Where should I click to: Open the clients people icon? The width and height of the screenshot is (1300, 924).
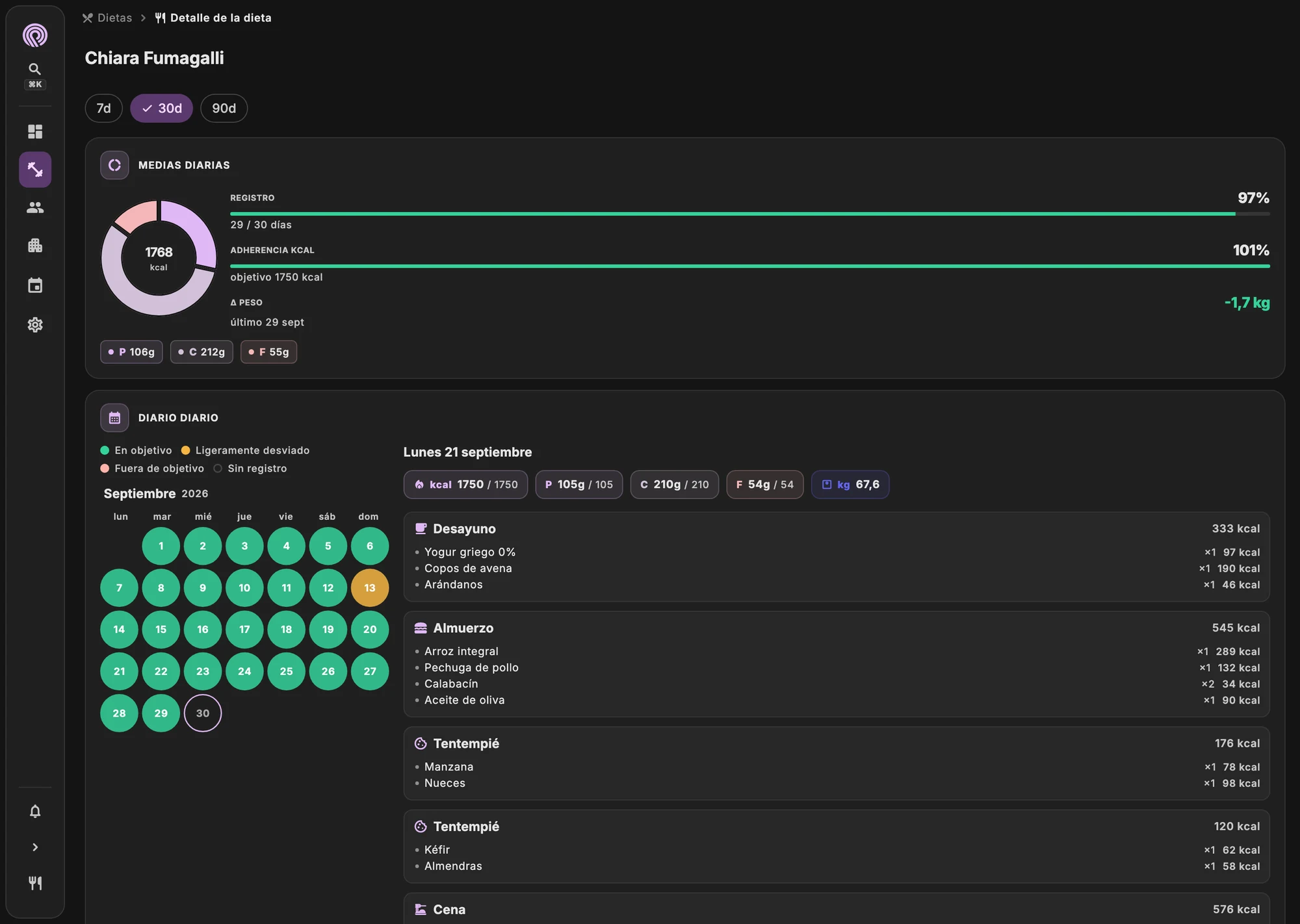(35, 207)
